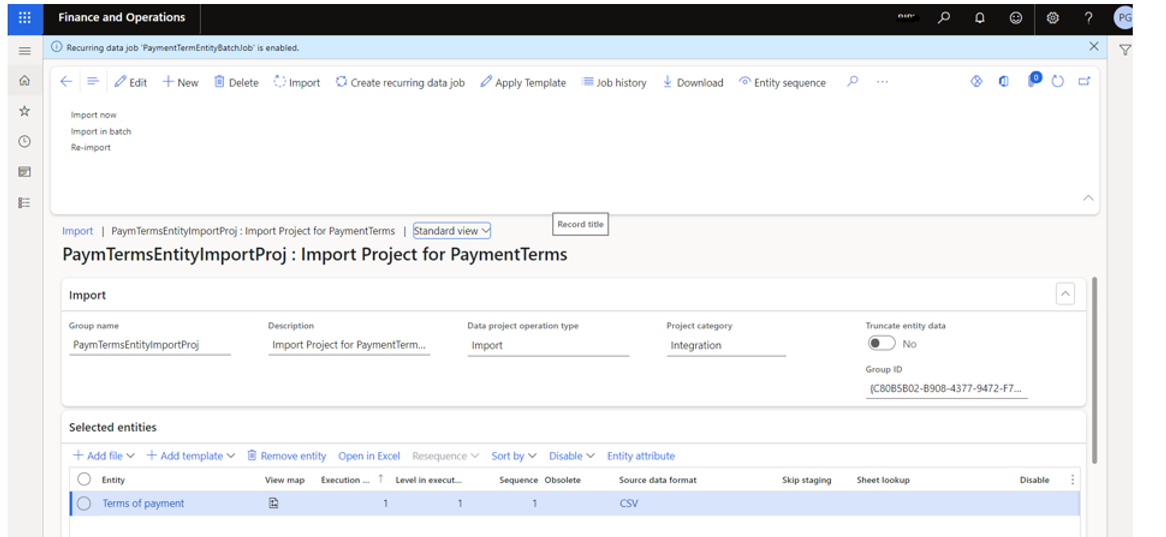Screen dimensions: 1166x537
Task: Click the notifications bell icon
Action: (980, 18)
